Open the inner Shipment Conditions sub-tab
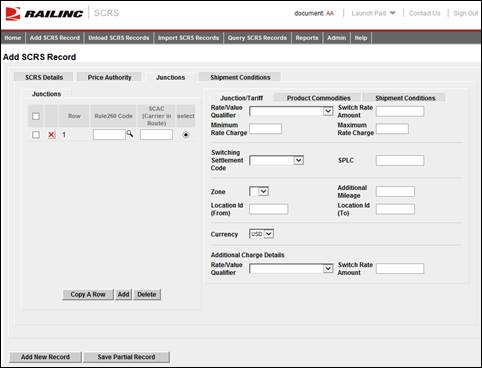This screenshot has height=368, width=482. tap(405, 98)
